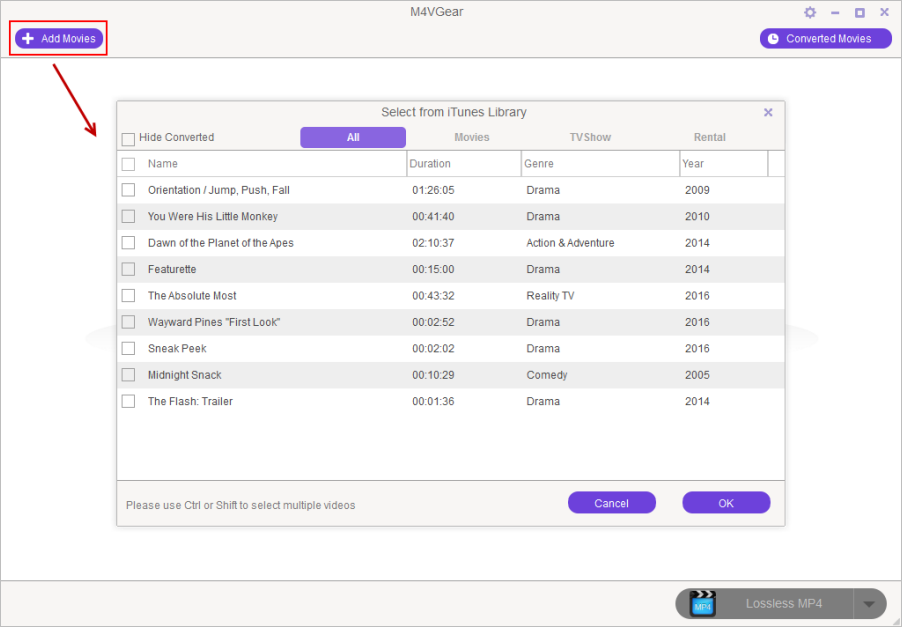
Task: Select "The Absolute Most" title
Action: [192, 296]
